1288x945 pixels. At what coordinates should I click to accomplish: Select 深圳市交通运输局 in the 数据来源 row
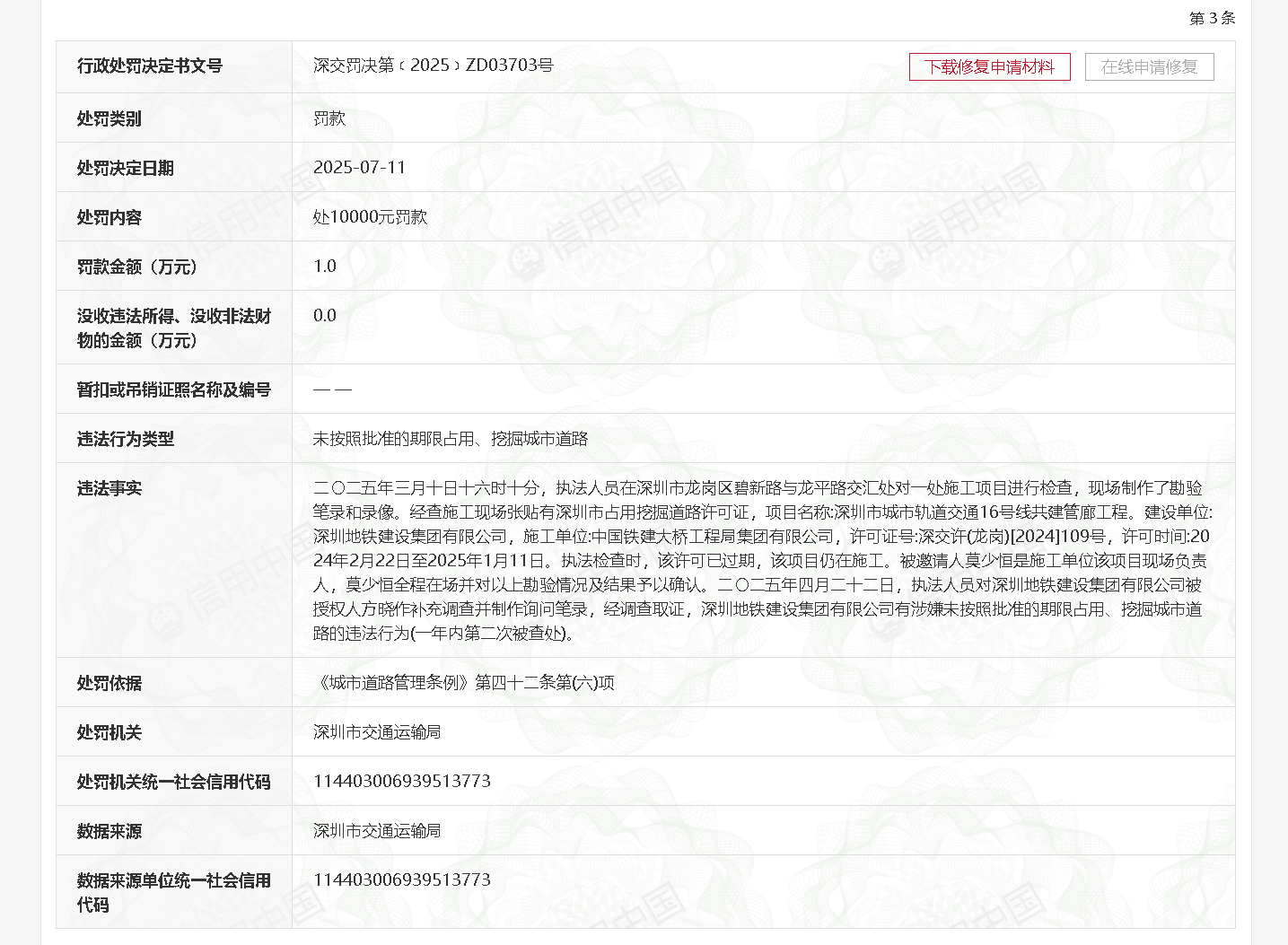[x=377, y=831]
